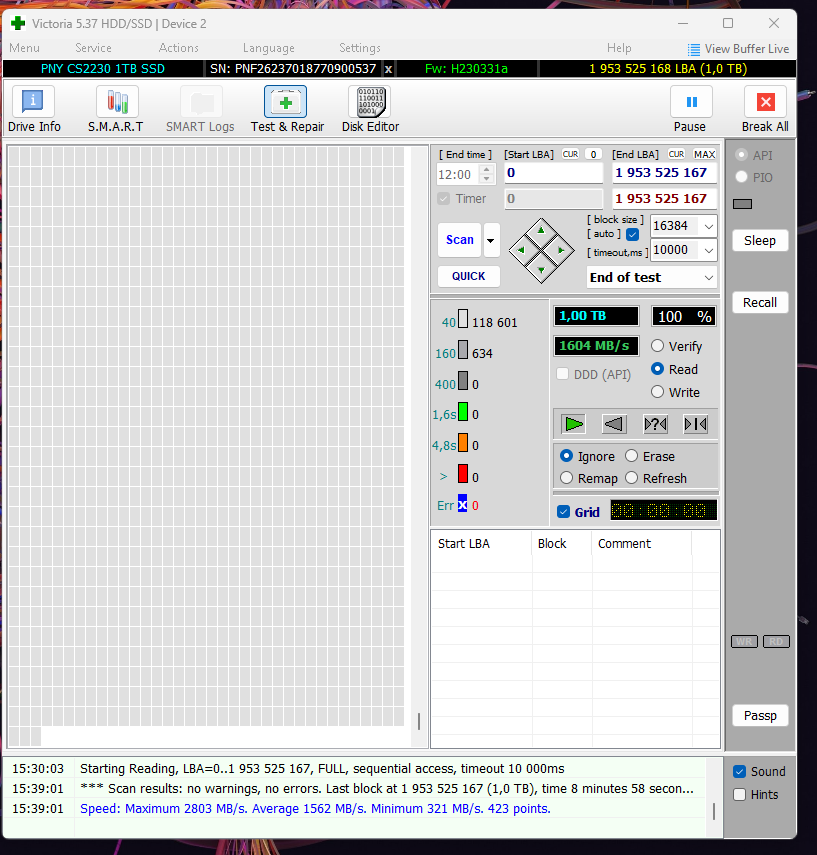This screenshot has width=817, height=855.
Task: Click the green 1,6s block swatch
Action: [x=462, y=412]
